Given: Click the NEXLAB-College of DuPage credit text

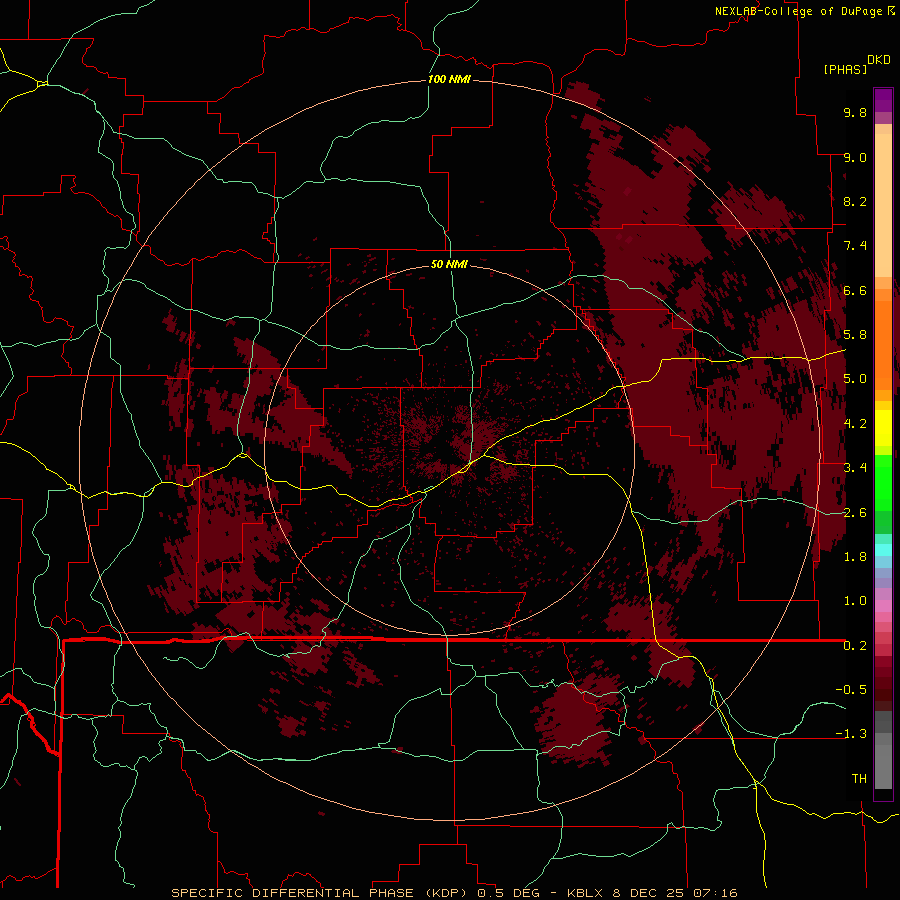Looking at the screenshot, I should click(800, 11).
